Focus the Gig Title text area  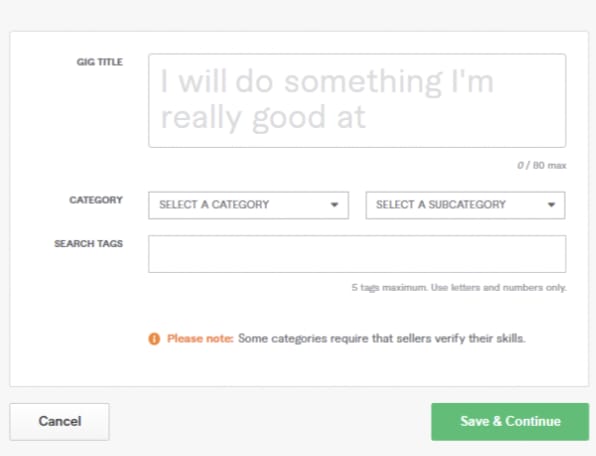(357, 101)
